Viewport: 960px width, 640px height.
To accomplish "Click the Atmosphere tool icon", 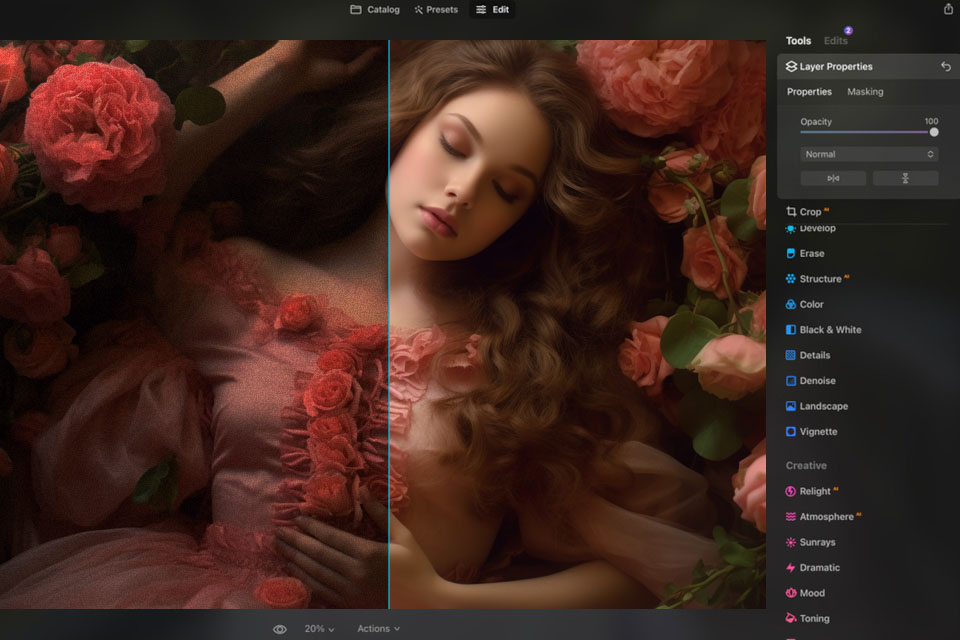I will pos(790,517).
